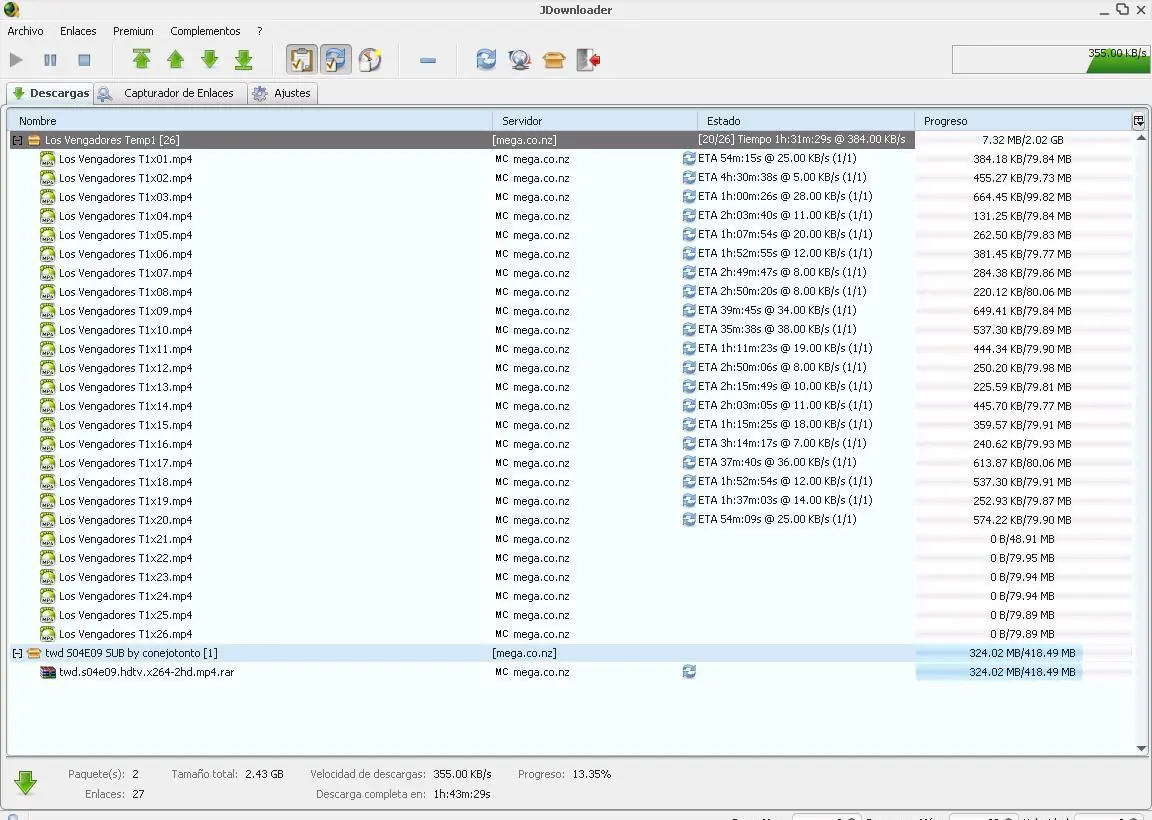The width and height of the screenshot is (1152, 820).
Task: Click the vertical scrollbar down arrow
Action: point(1141,749)
